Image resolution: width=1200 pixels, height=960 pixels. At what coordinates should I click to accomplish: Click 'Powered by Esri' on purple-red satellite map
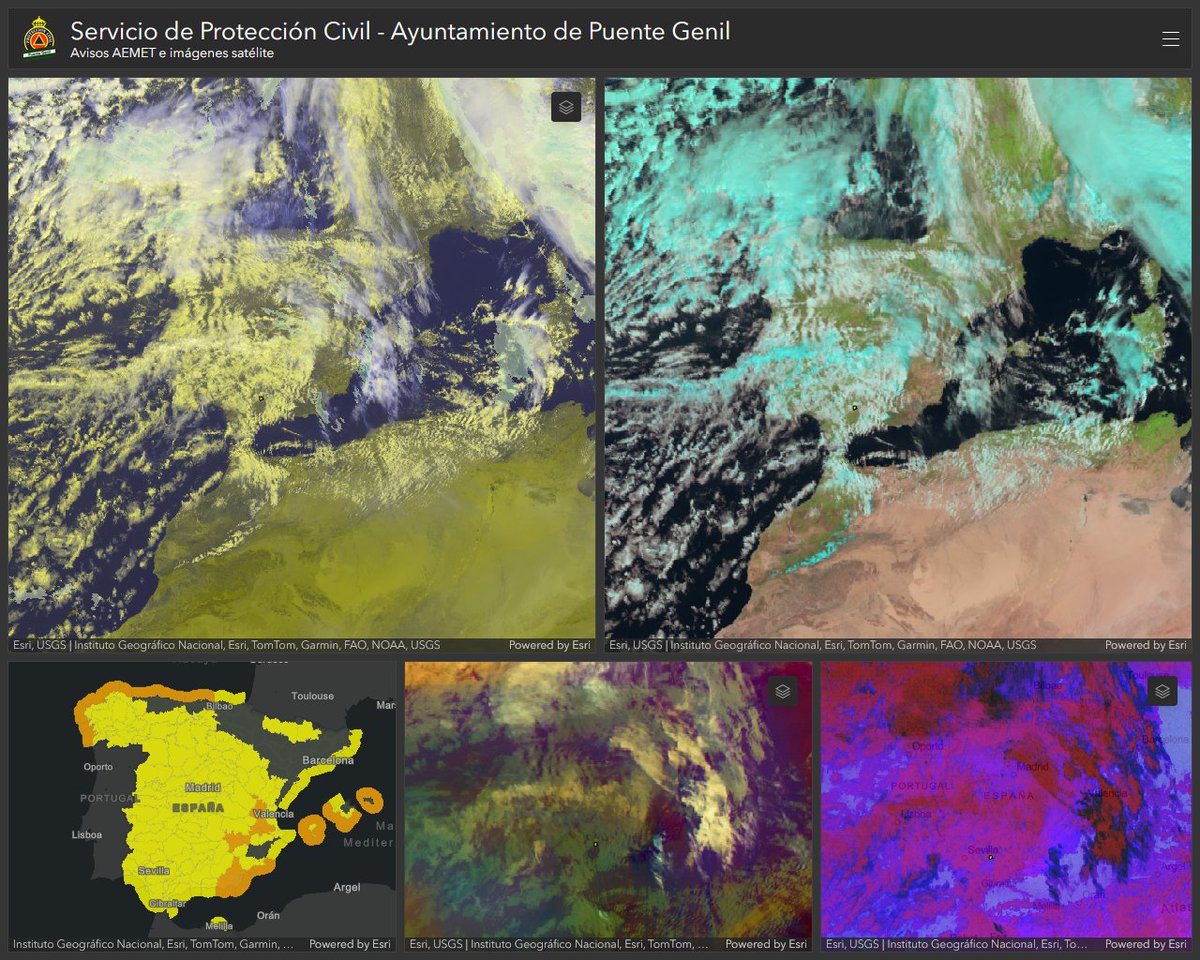(1146, 944)
